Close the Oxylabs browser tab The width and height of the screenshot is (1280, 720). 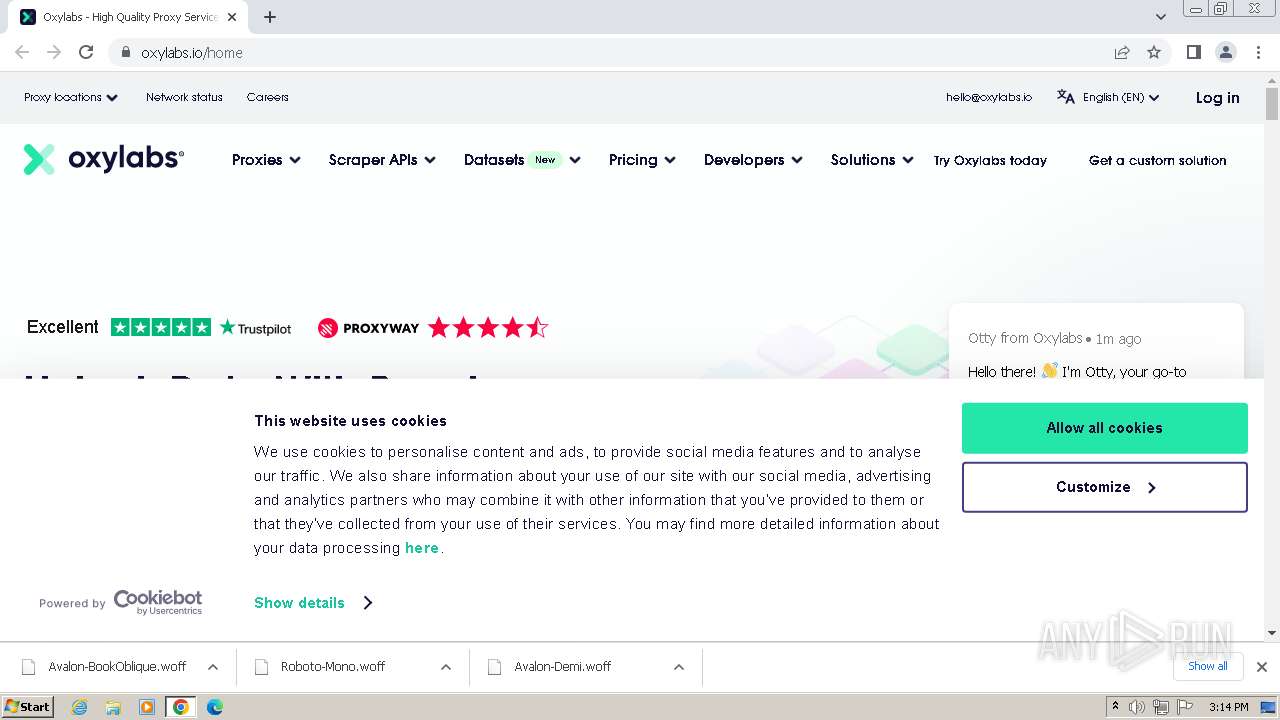point(232,17)
